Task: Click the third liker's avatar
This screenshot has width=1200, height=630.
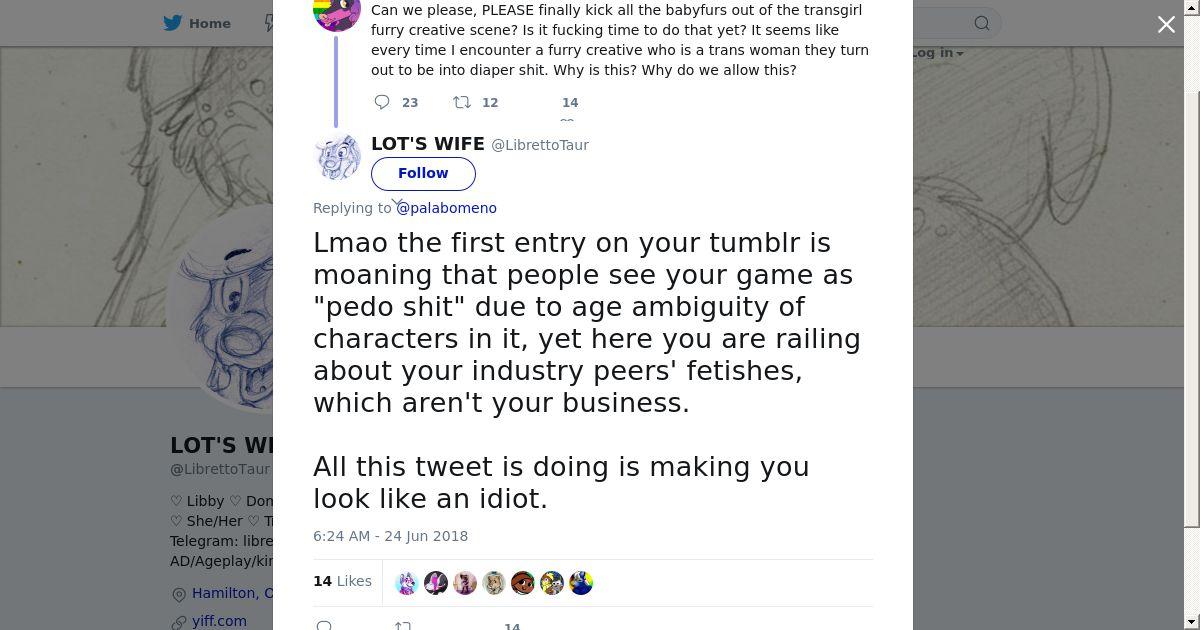Action: point(465,583)
